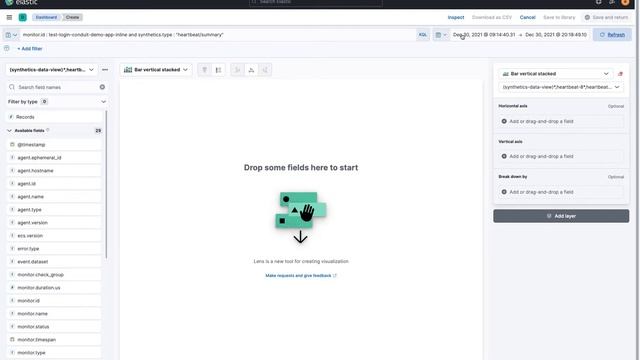Image resolution: width=640 pixels, height=360 pixels.
Task: Select the agent.version field
Action: click(x=54, y=223)
